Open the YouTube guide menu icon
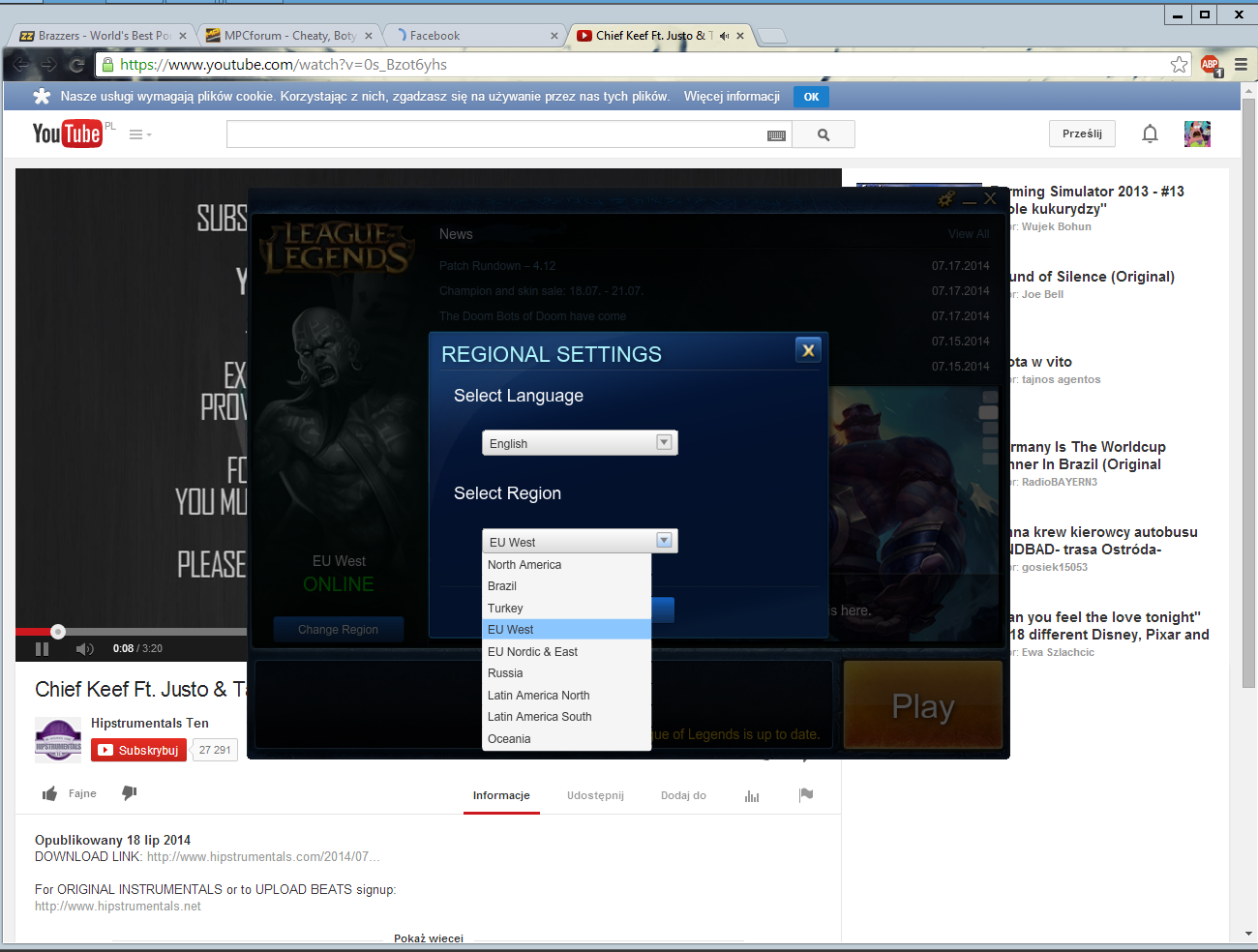 point(140,134)
